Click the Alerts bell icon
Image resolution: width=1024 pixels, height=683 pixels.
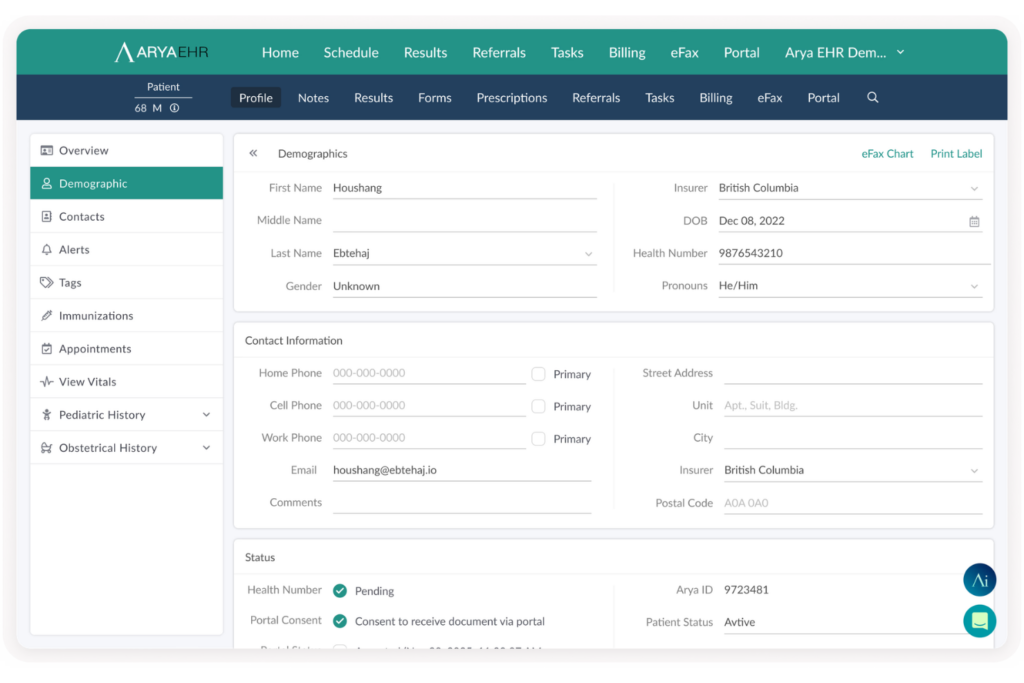[x=46, y=249]
